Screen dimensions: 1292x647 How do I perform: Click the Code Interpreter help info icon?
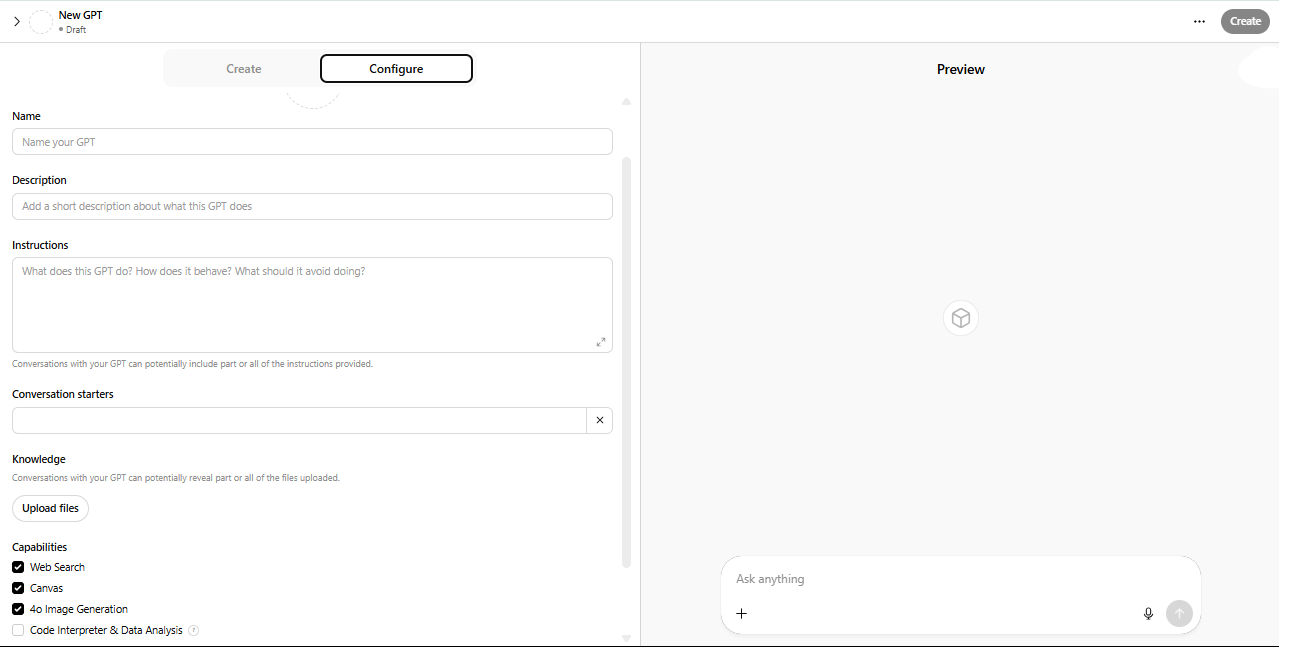pyautogui.click(x=194, y=631)
